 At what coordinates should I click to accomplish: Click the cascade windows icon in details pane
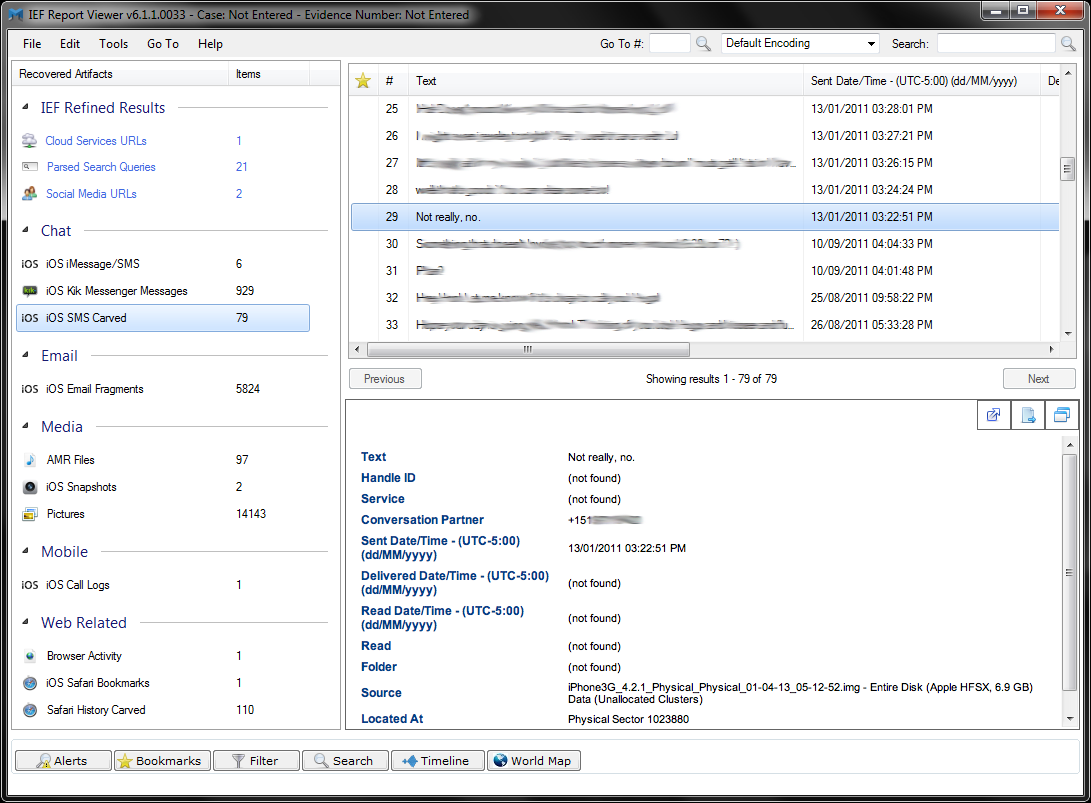(x=1061, y=415)
